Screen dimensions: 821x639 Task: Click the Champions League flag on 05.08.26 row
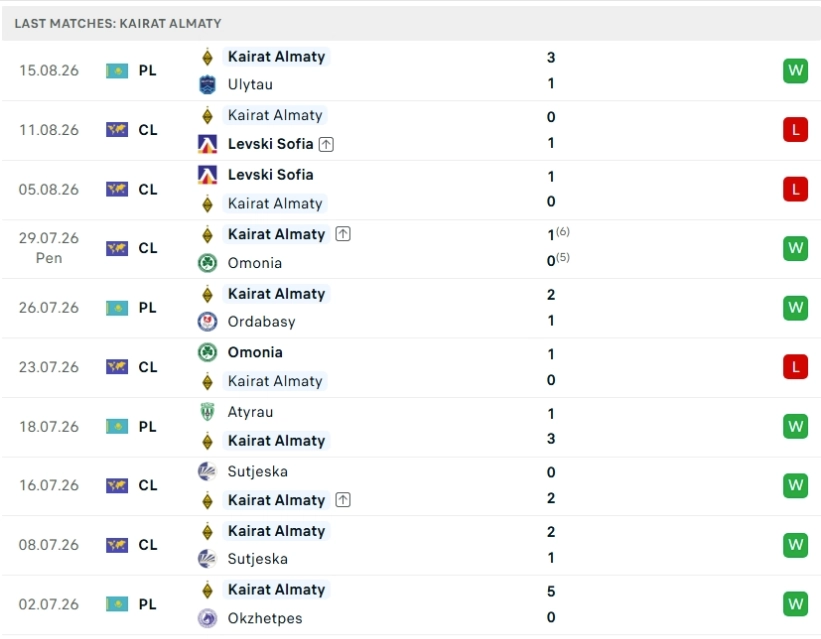click(117, 189)
